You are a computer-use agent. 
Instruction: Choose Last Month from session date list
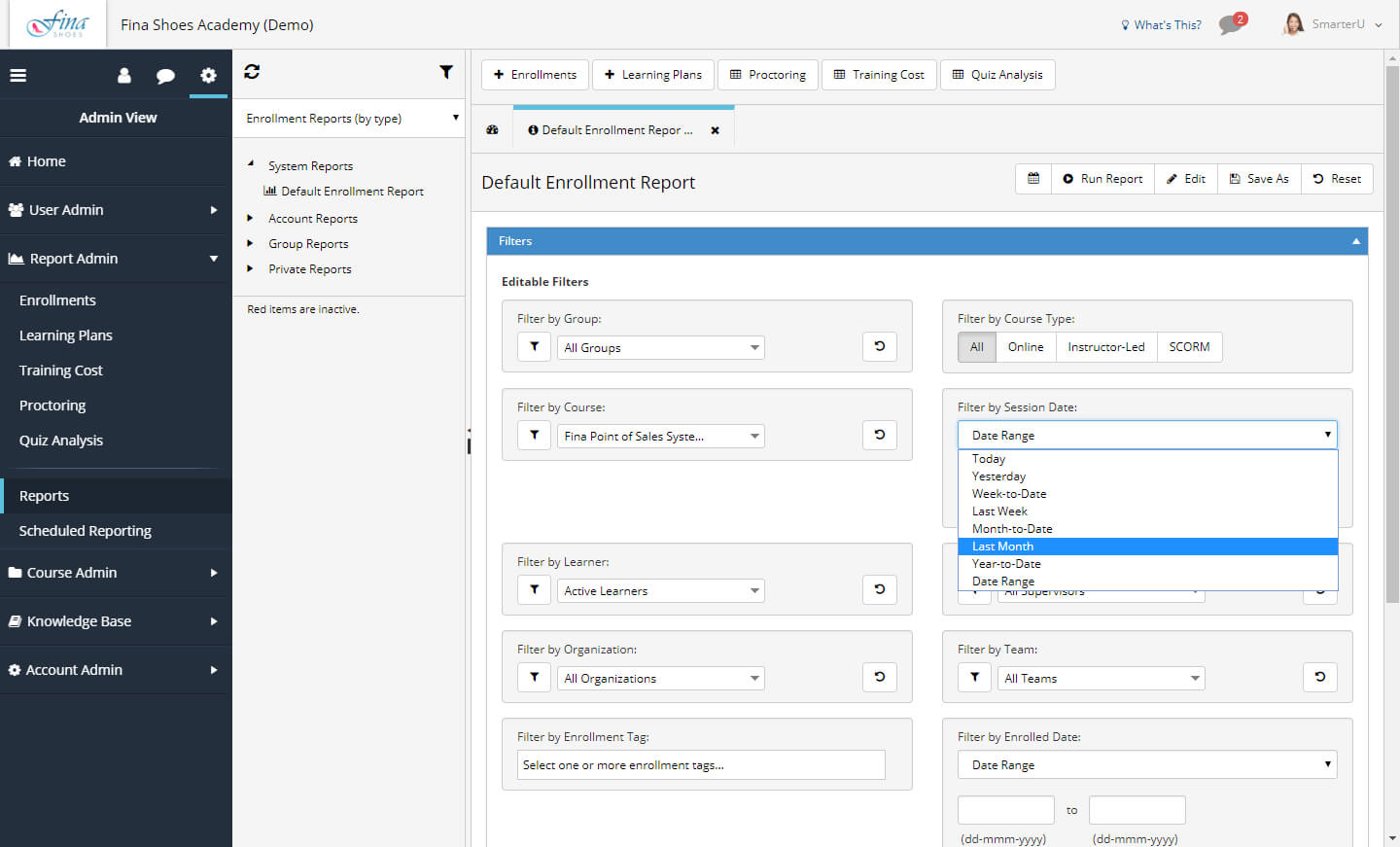[x=1002, y=547]
